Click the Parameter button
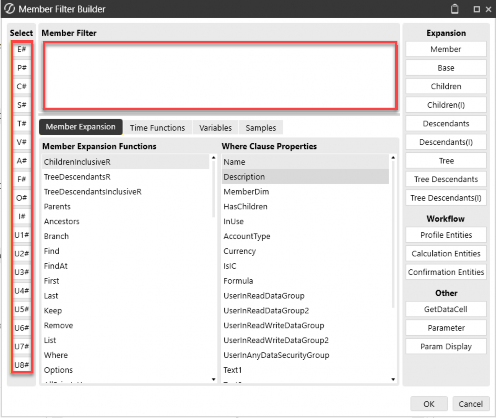The height and width of the screenshot is (418, 496). click(x=446, y=328)
